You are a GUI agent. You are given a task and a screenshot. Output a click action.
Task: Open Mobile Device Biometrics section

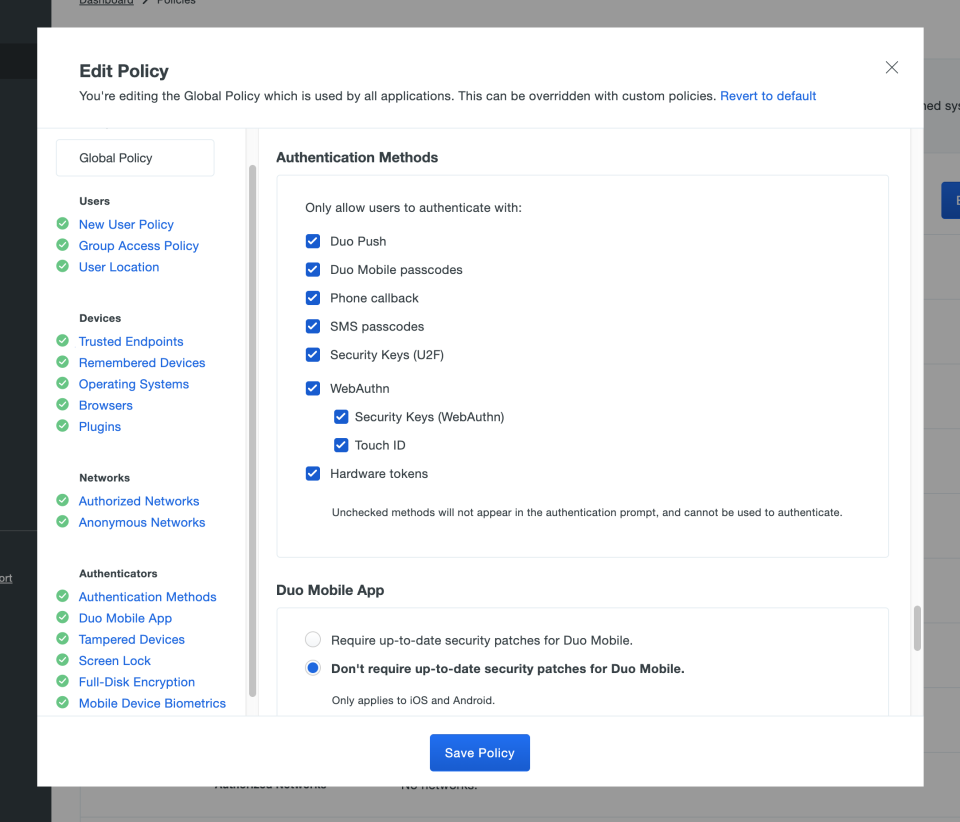click(x=152, y=703)
